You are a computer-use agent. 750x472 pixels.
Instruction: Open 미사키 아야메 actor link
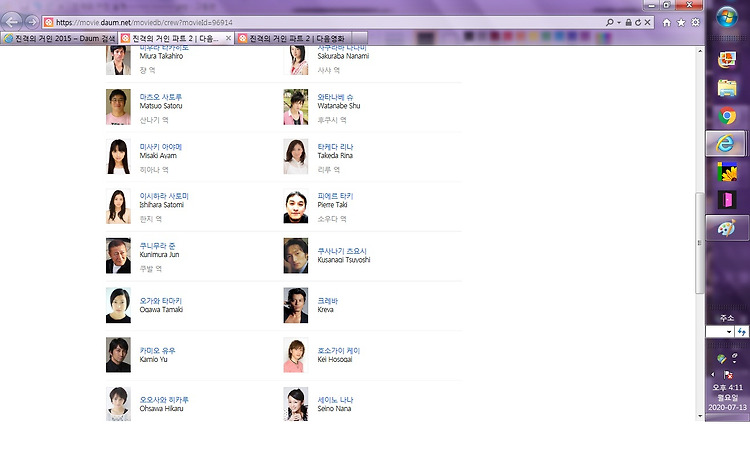[161, 147]
